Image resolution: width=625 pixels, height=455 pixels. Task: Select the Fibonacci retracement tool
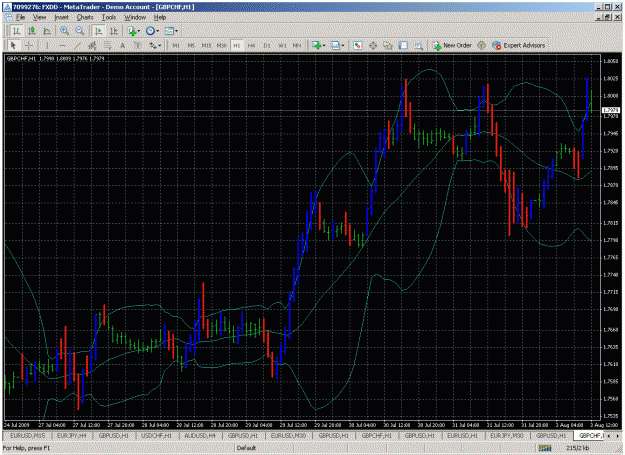(107, 45)
